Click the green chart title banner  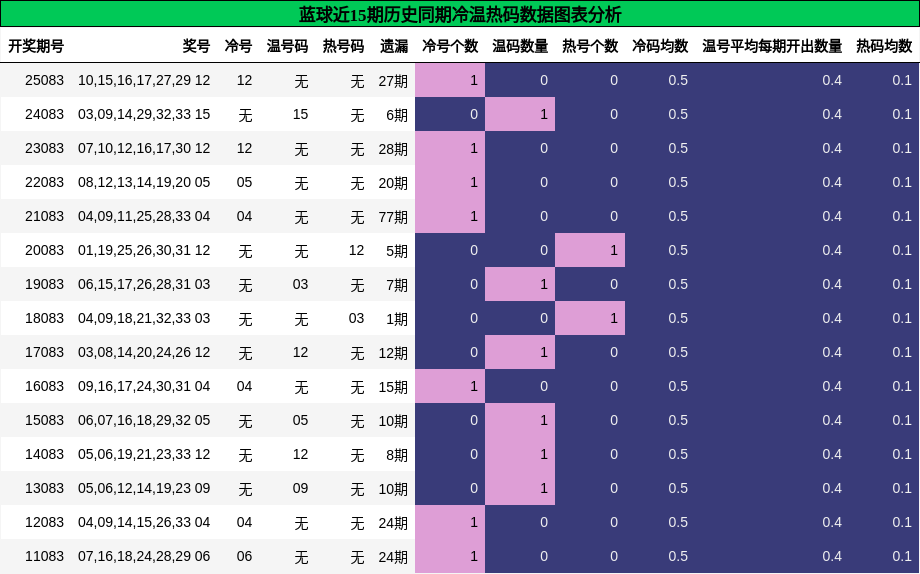click(460, 14)
